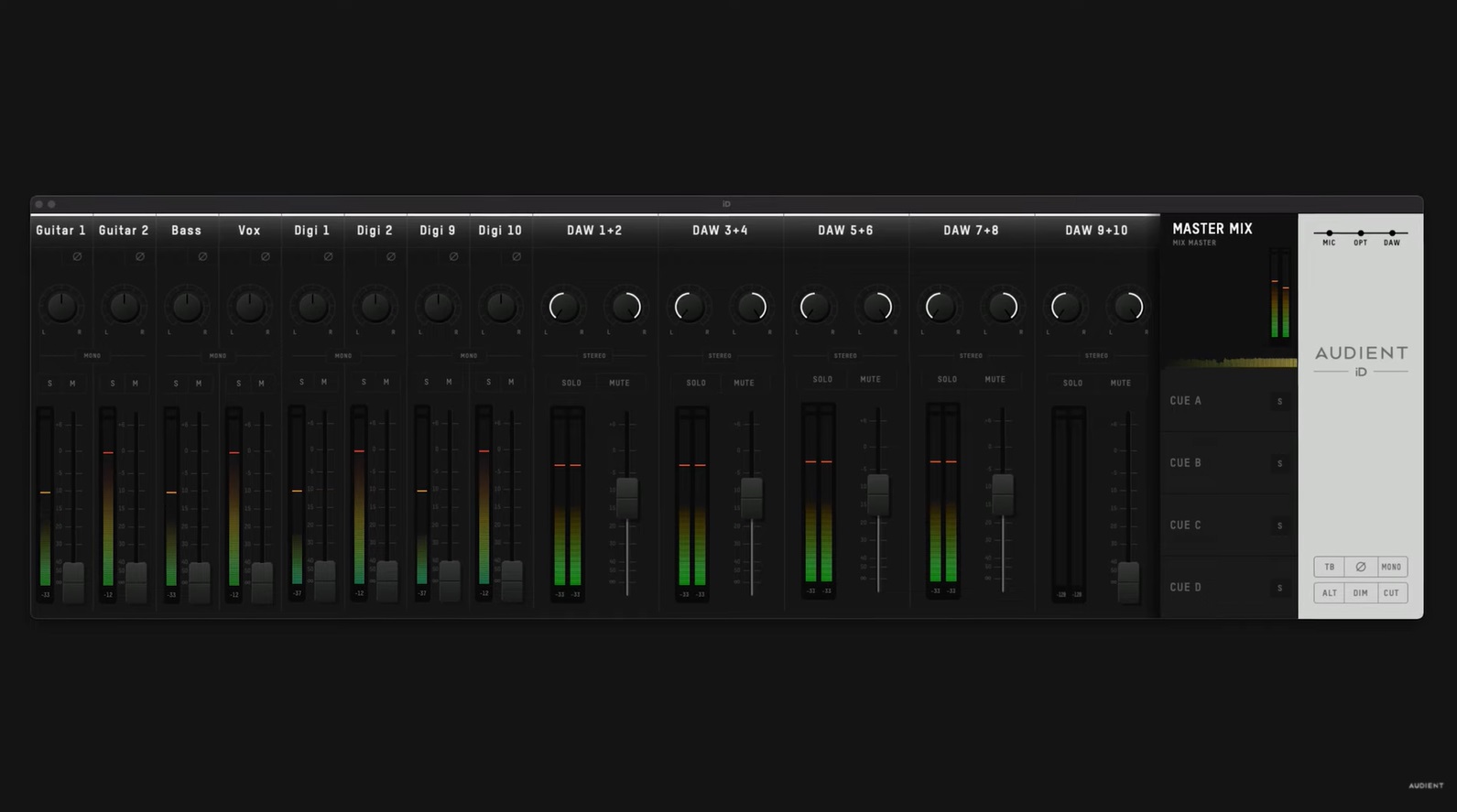The image size is (1457, 812).
Task: Solo the CUE A mix
Action: click(1280, 401)
